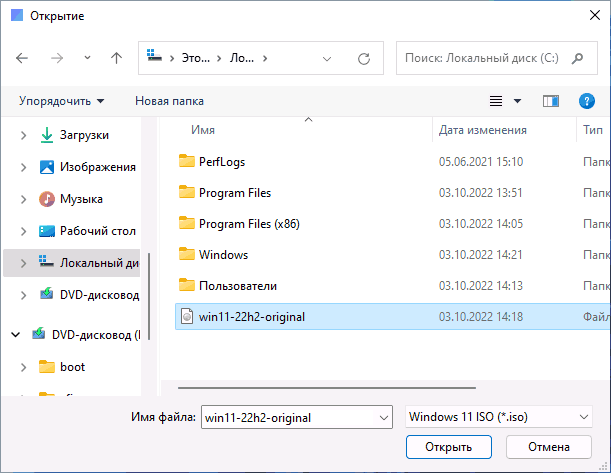Viewport: 611px width, 473px height.
Task: Select the first collapsed 'DVD-дисковод' tree item
Action: (99, 295)
